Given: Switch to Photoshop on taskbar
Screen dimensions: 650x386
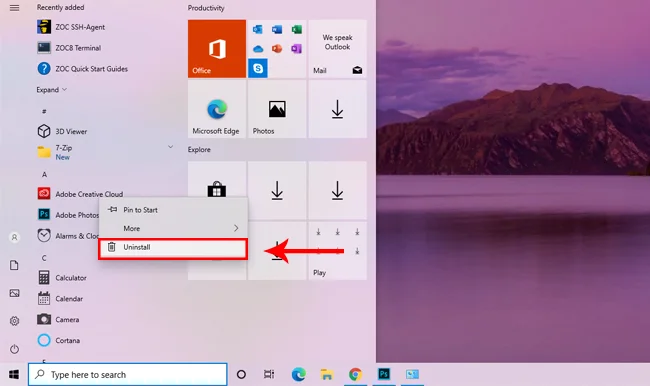Looking at the screenshot, I should pos(384,374).
